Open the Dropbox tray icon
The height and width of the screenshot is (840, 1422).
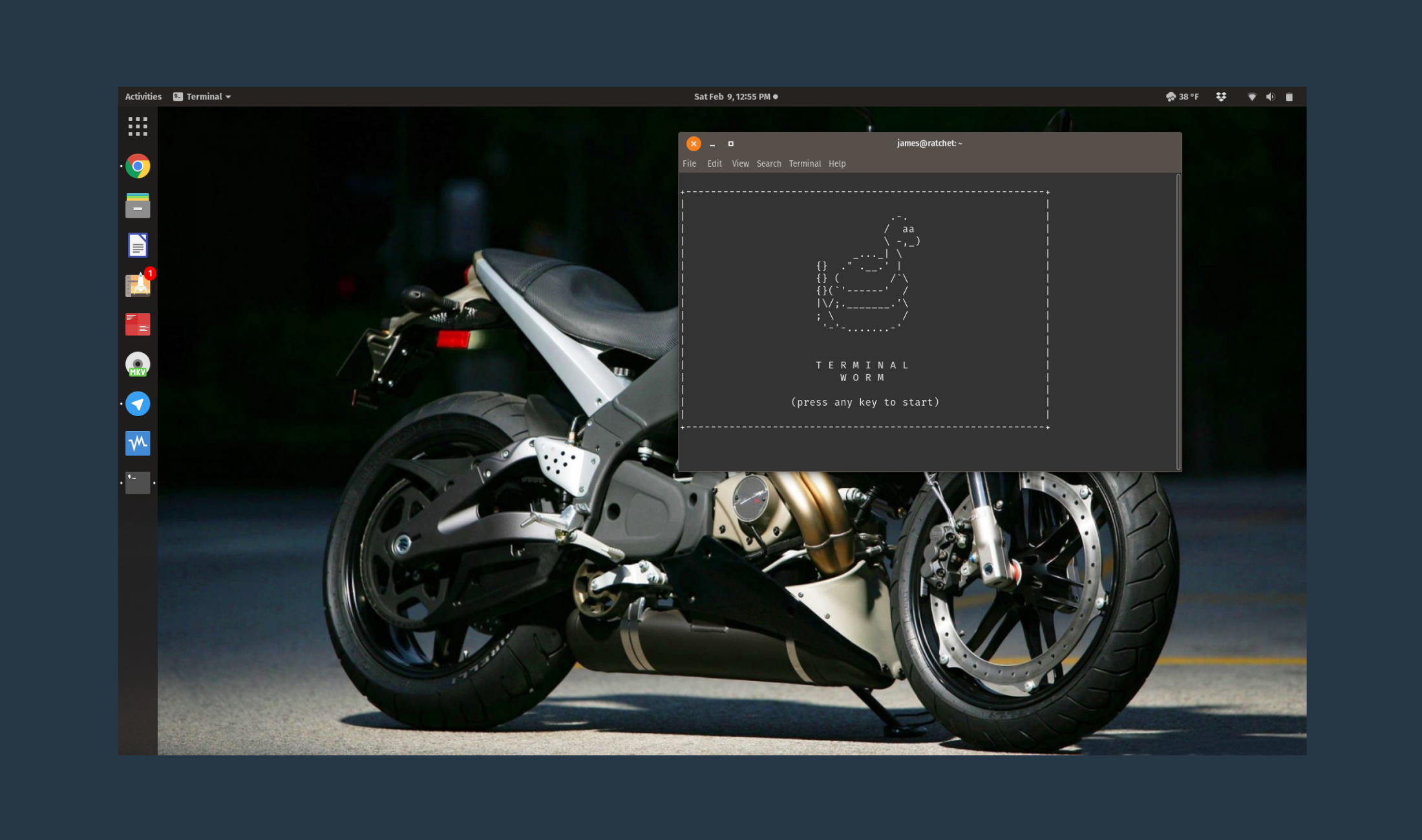(1221, 97)
